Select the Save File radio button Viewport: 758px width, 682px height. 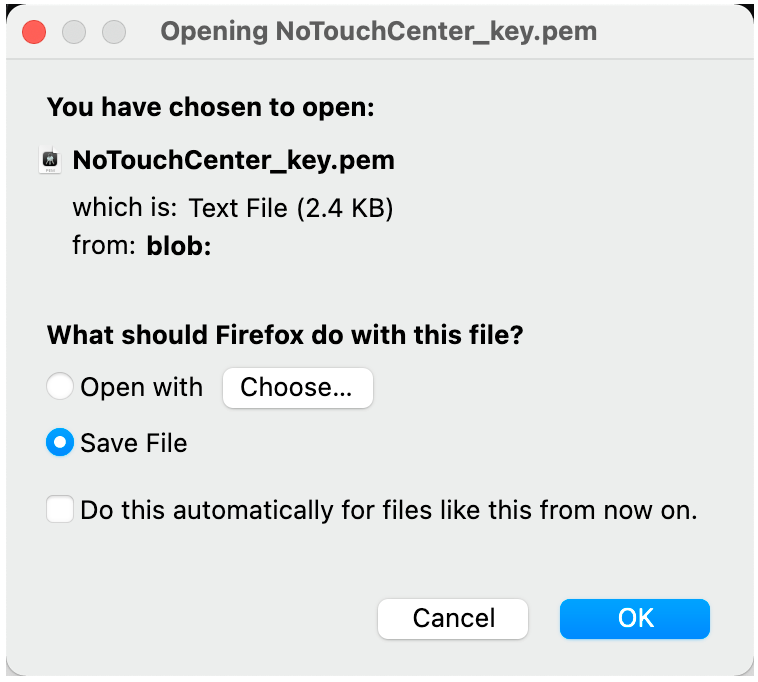(x=60, y=442)
